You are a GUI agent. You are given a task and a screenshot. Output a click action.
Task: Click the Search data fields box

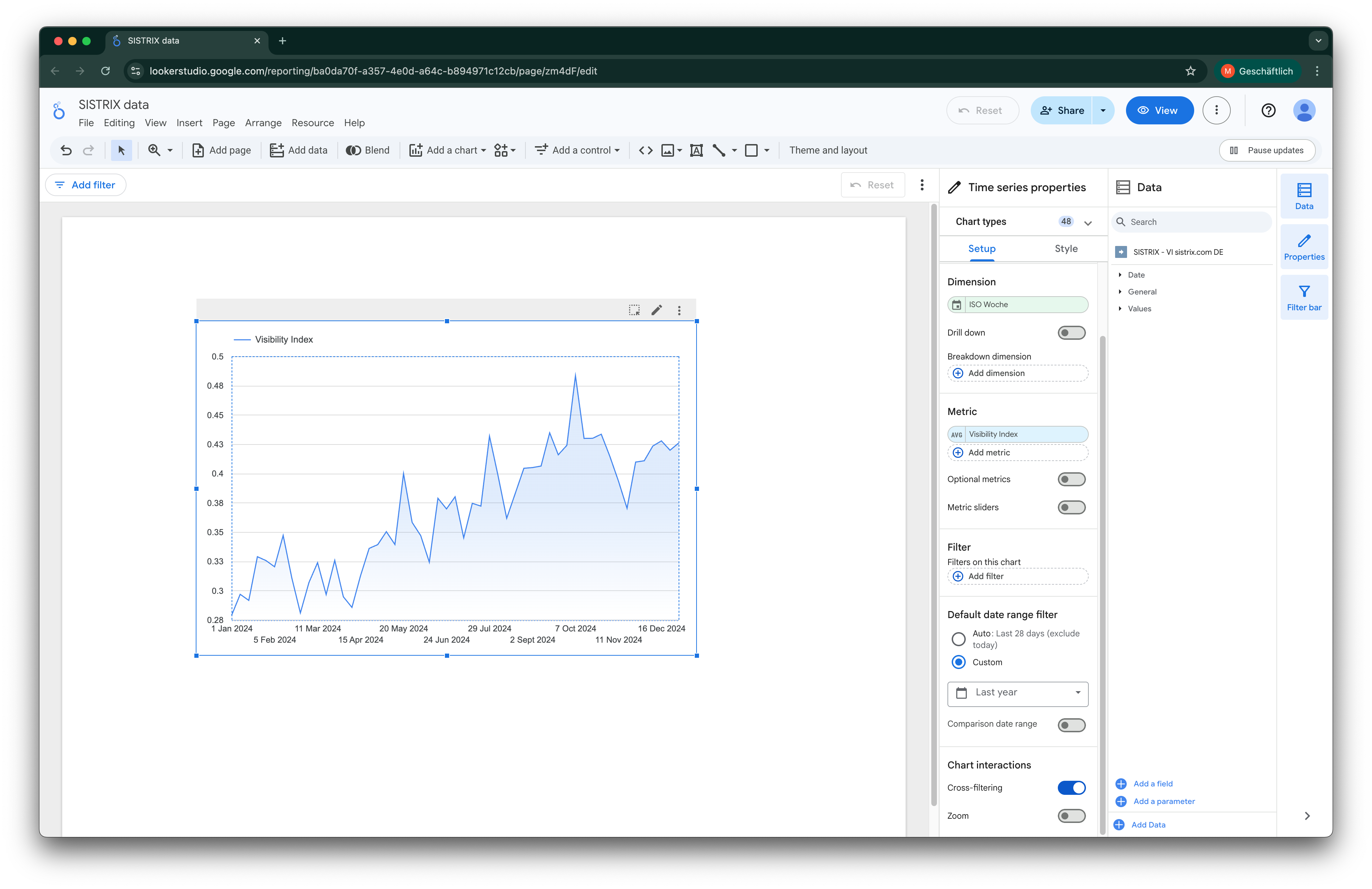coord(1191,221)
